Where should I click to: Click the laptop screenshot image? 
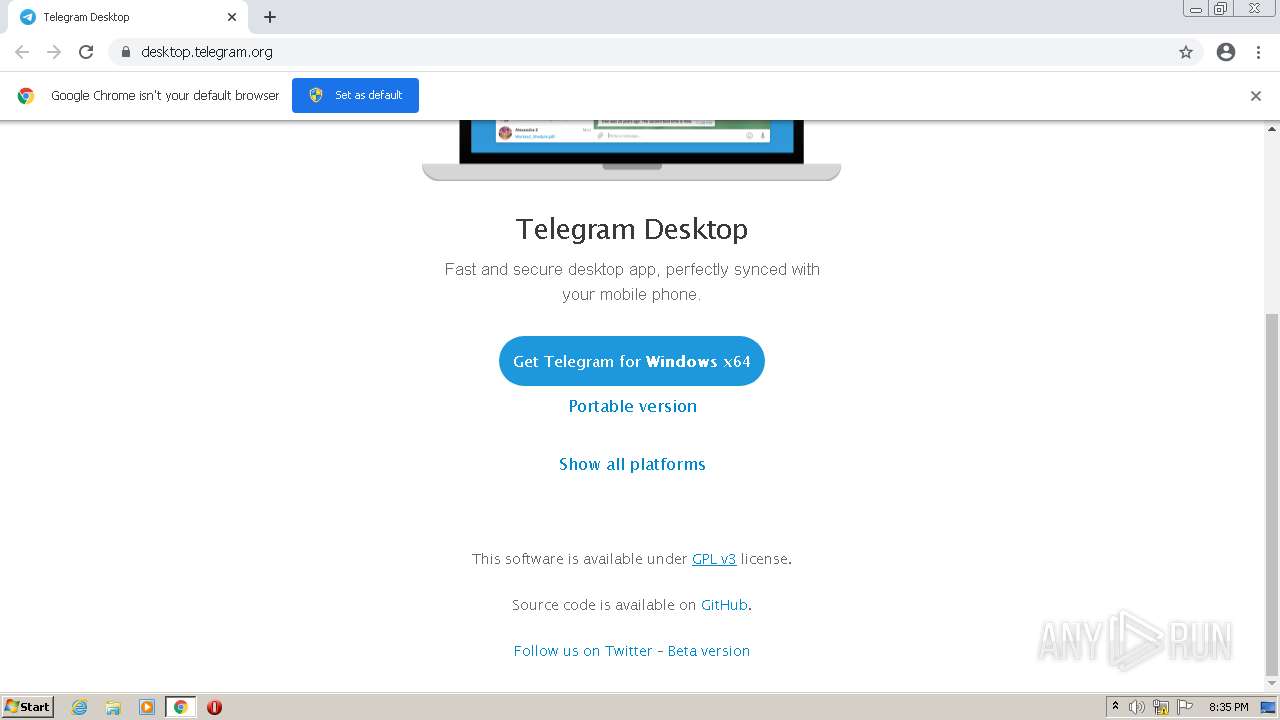(x=632, y=150)
